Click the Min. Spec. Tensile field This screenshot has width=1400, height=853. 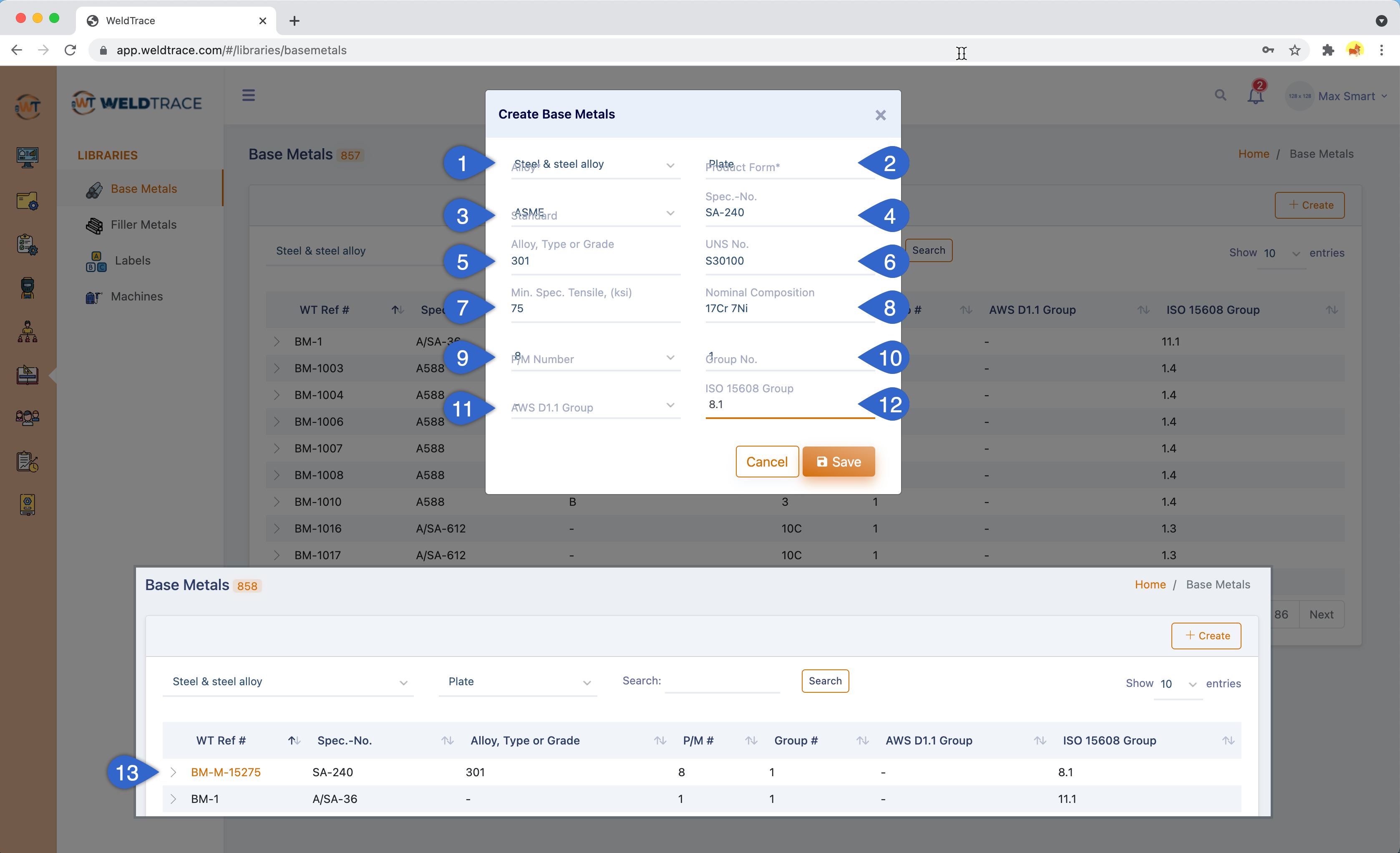(x=595, y=308)
